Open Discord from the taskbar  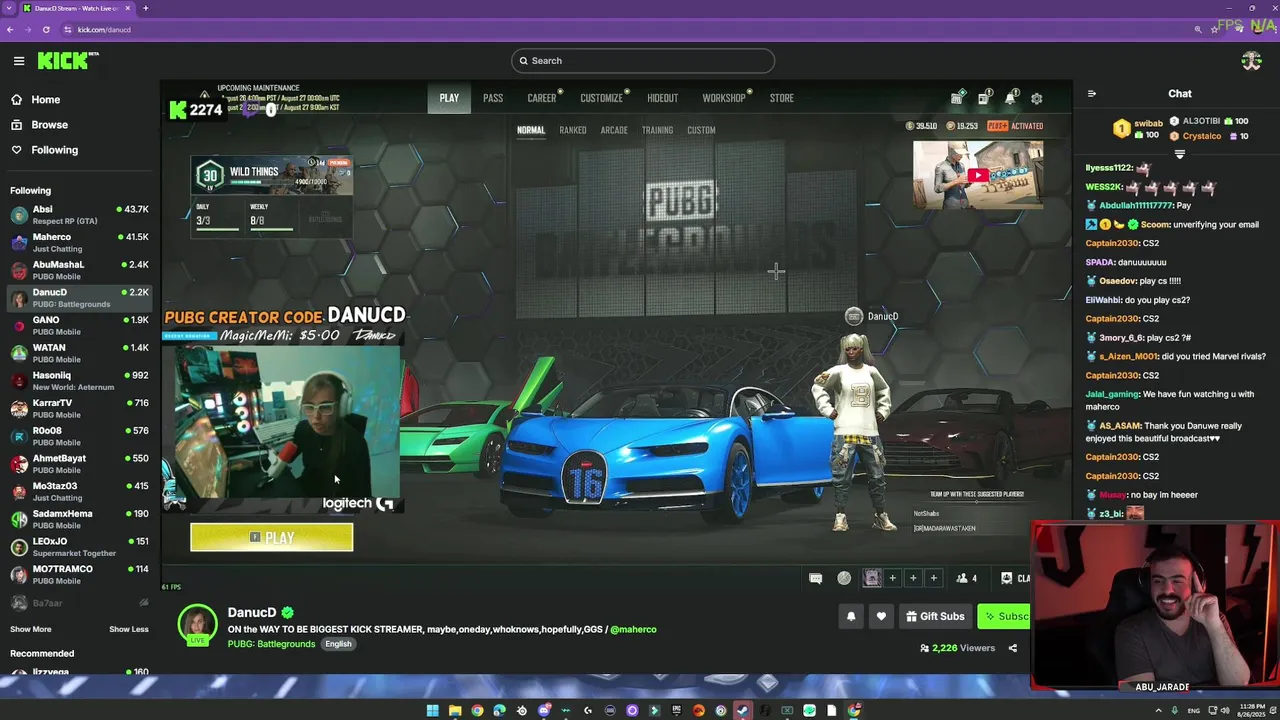[x=544, y=711]
